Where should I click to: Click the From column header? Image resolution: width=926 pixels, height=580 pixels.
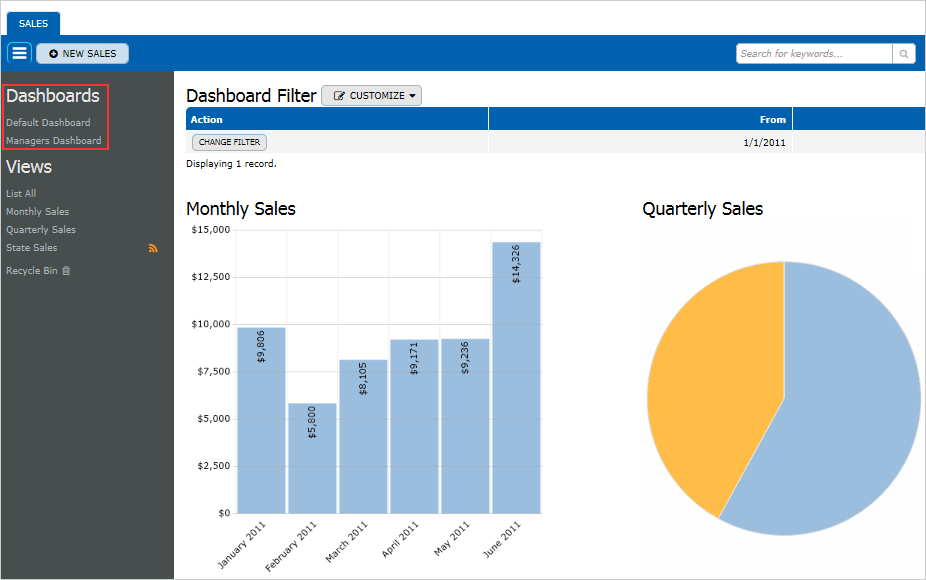(x=641, y=119)
